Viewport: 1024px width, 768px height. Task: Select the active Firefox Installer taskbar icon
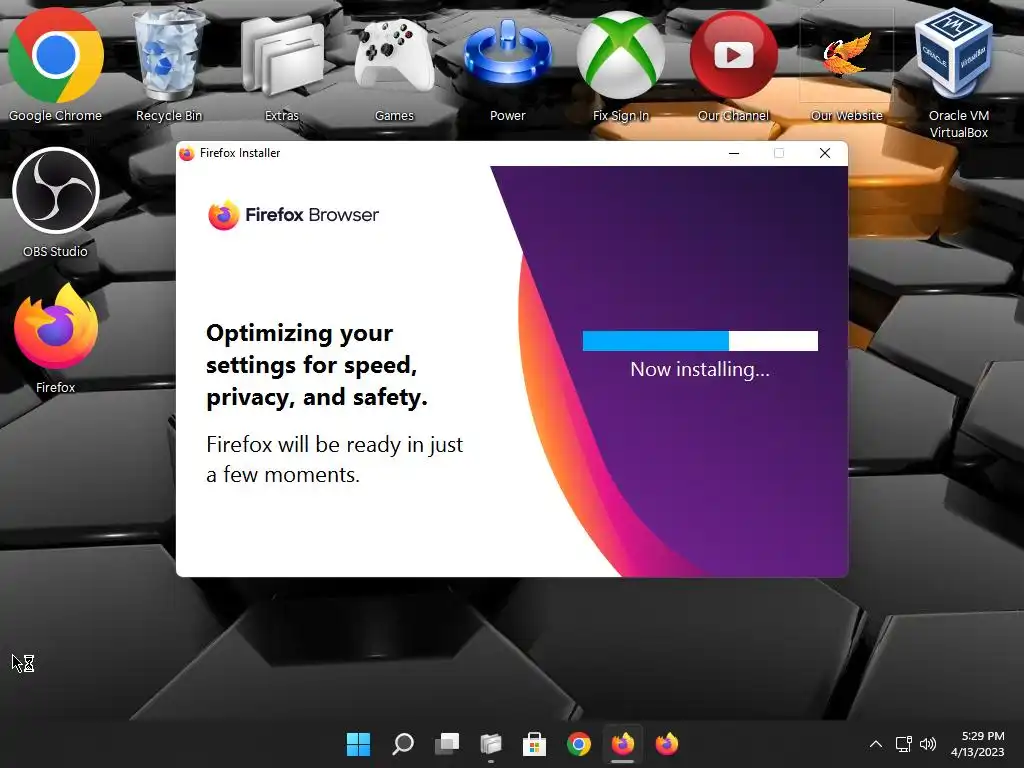tap(622, 744)
